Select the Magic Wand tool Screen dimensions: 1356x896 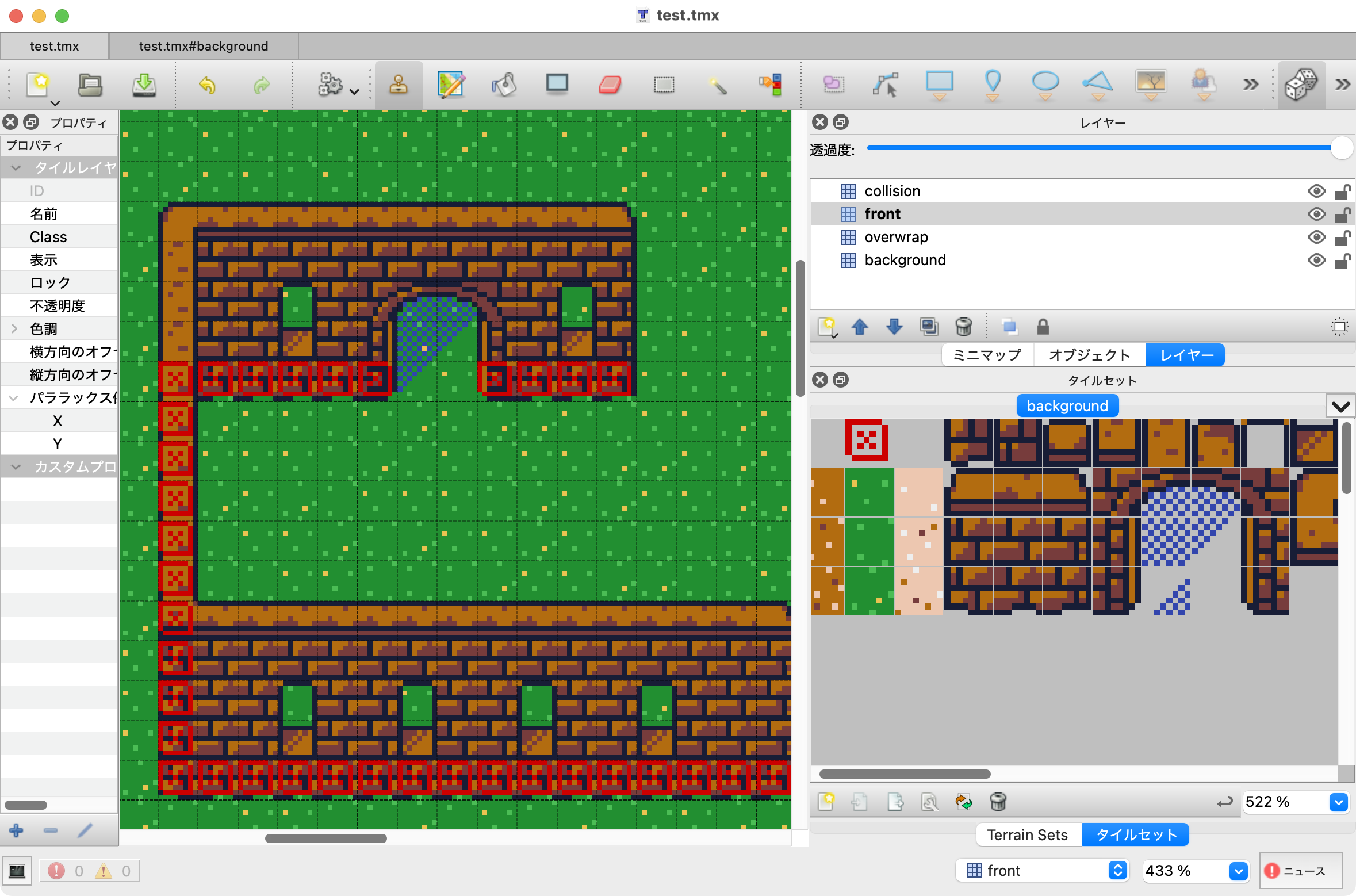pyautogui.click(x=717, y=85)
